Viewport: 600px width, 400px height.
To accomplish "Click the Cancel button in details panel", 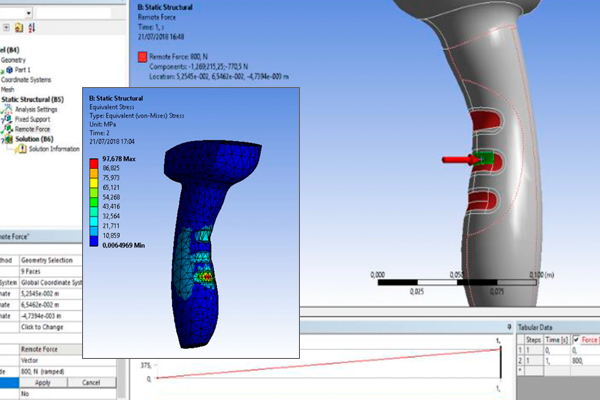I will point(91,382).
